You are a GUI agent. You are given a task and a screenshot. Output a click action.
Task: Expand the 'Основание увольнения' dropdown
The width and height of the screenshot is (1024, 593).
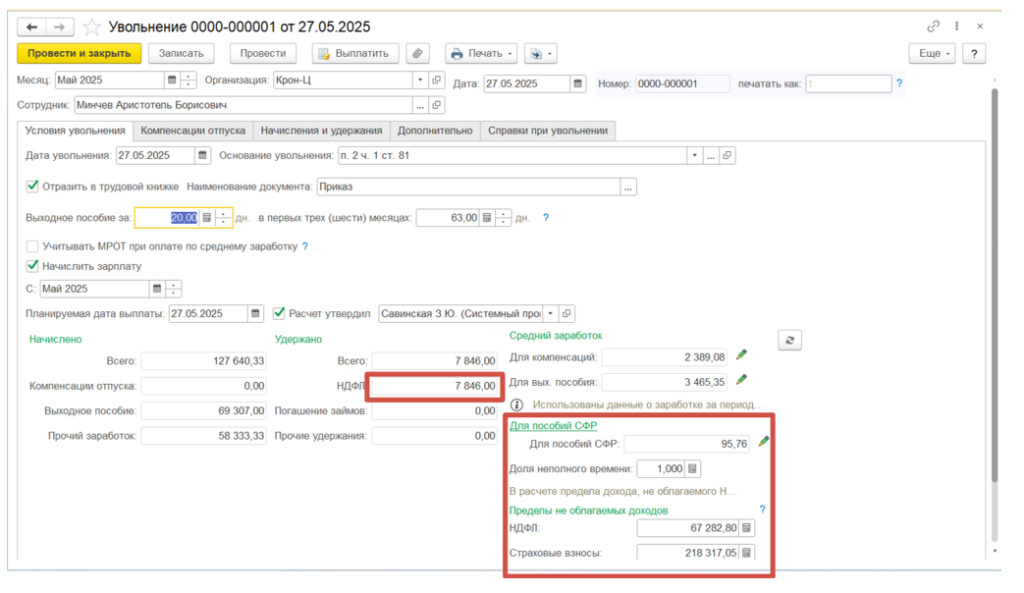click(694, 156)
